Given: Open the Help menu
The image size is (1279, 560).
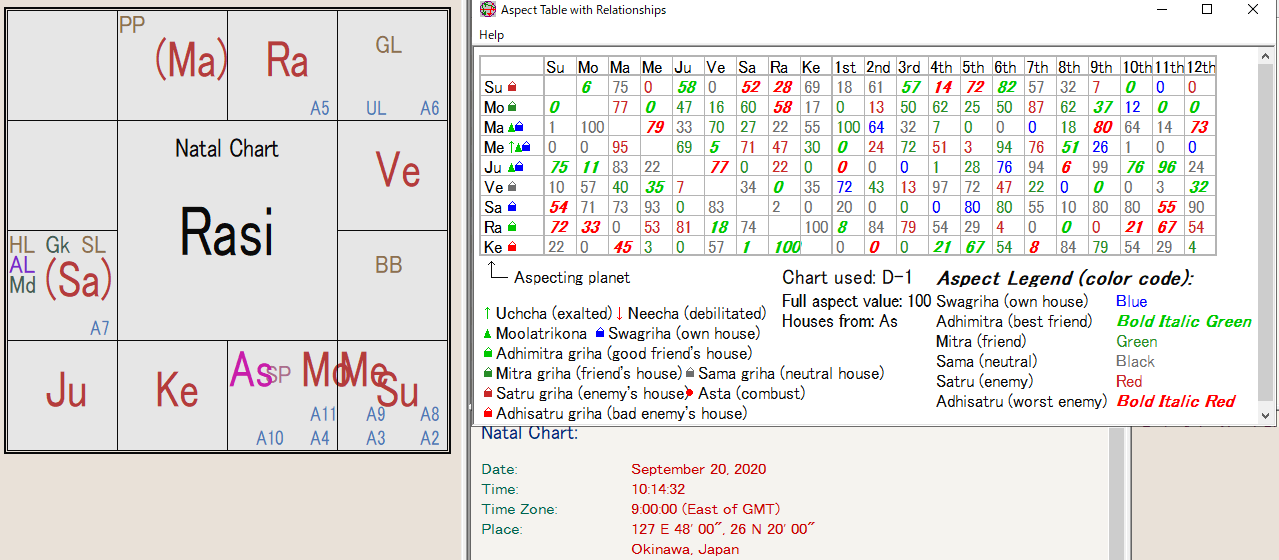Looking at the screenshot, I should pyautogui.click(x=491, y=35).
